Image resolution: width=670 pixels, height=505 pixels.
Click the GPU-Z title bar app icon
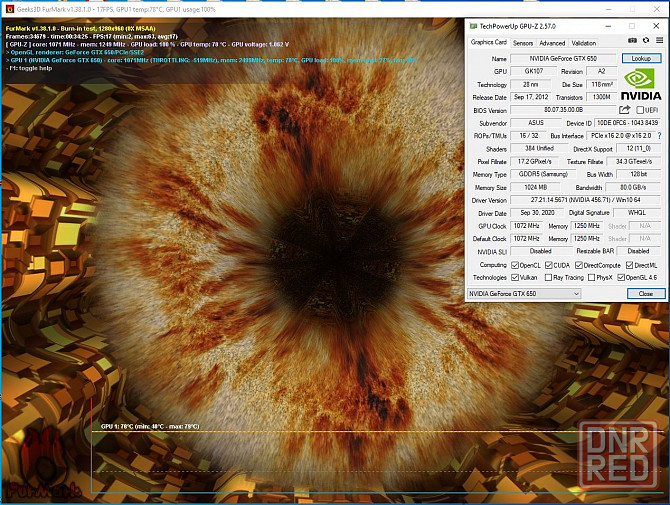(473, 24)
